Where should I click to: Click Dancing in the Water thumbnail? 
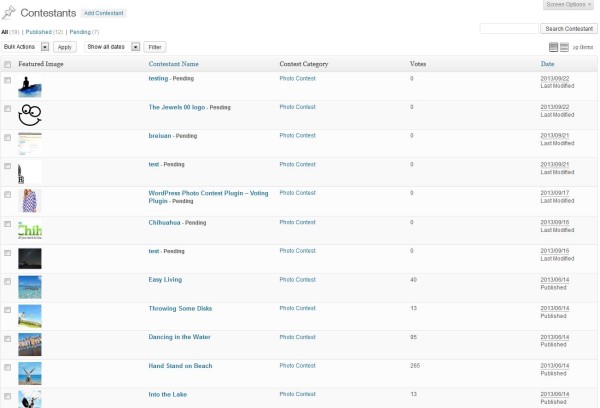(x=30, y=344)
